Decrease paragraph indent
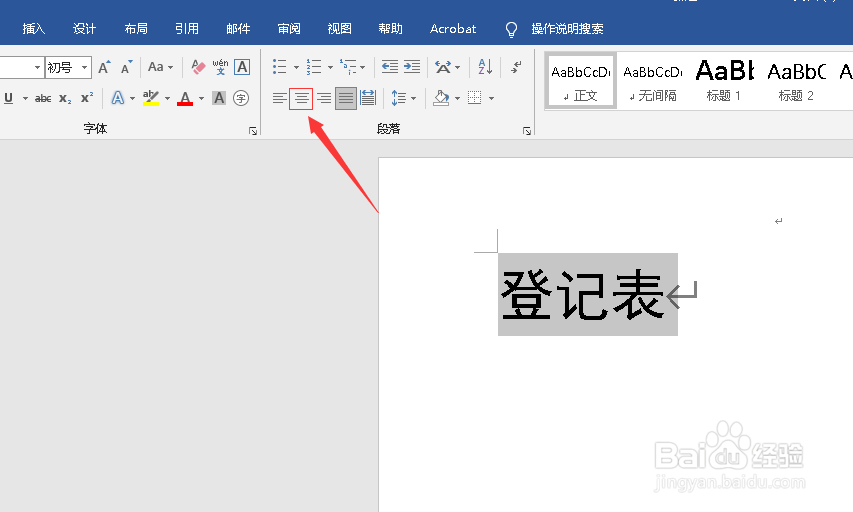853x512 pixels. click(390, 67)
